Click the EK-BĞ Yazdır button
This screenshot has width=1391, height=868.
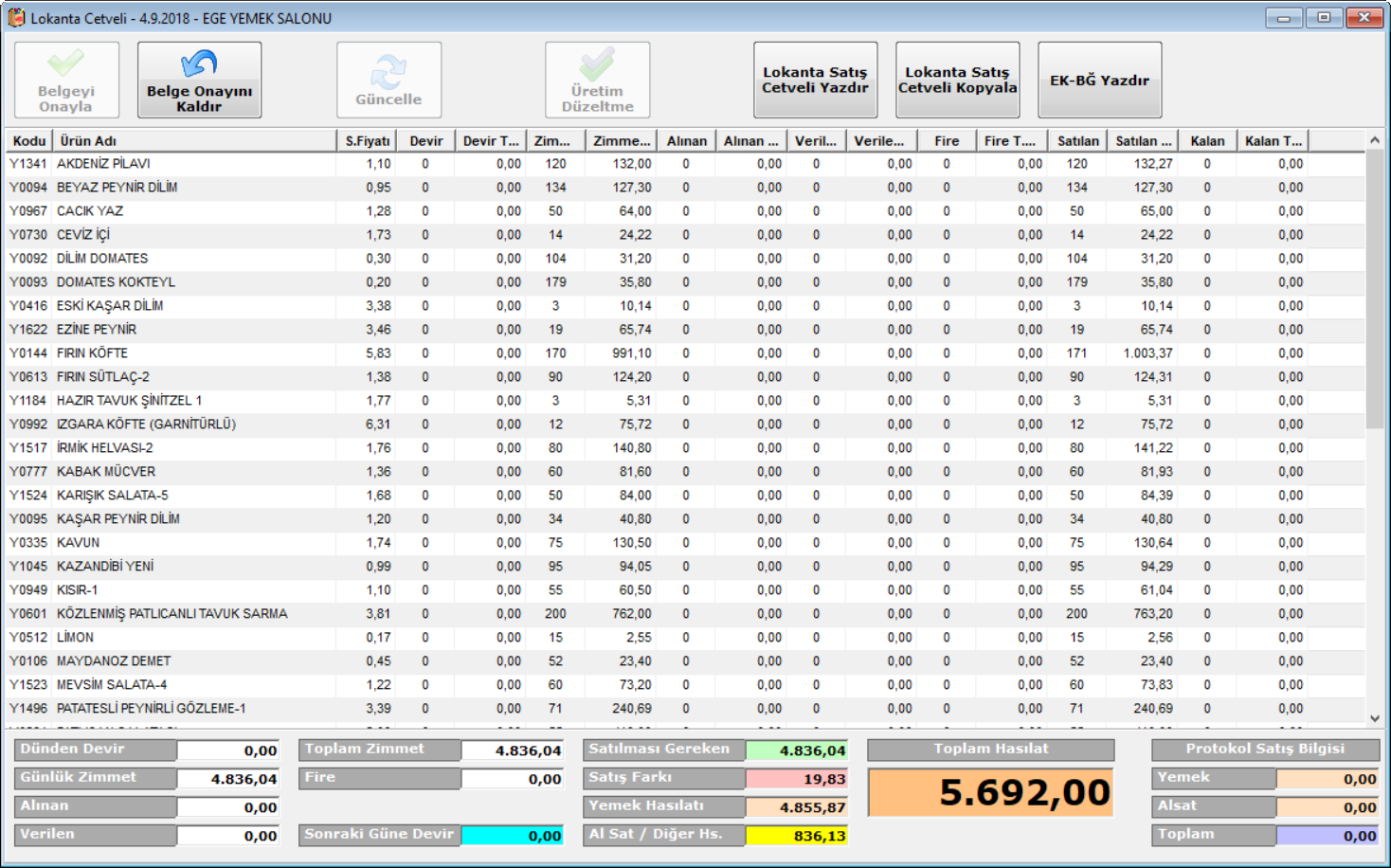(1099, 80)
